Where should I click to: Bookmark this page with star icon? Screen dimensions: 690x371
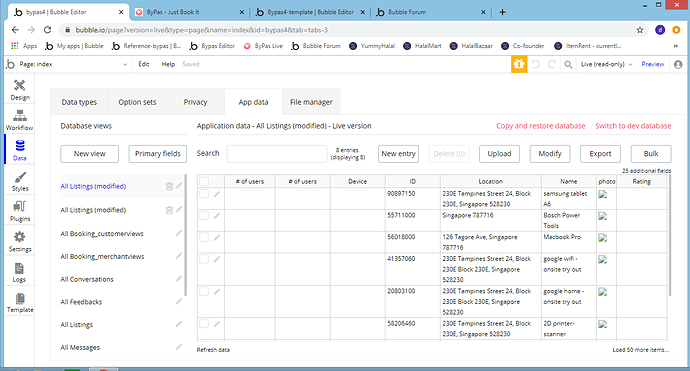pos(640,30)
